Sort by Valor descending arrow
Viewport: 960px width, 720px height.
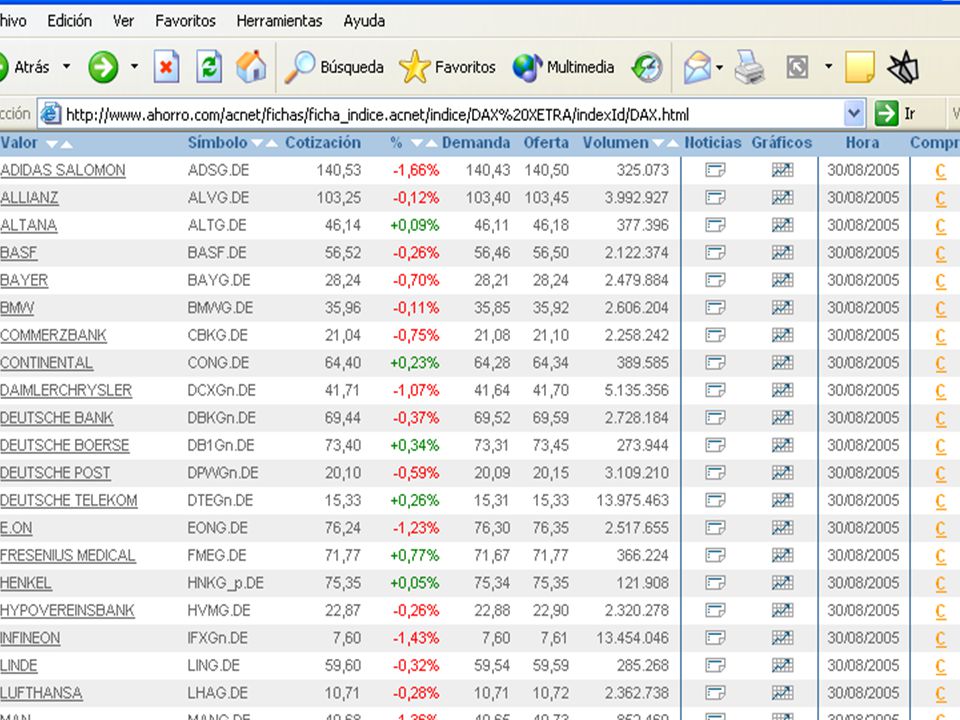pyautogui.click(x=52, y=144)
